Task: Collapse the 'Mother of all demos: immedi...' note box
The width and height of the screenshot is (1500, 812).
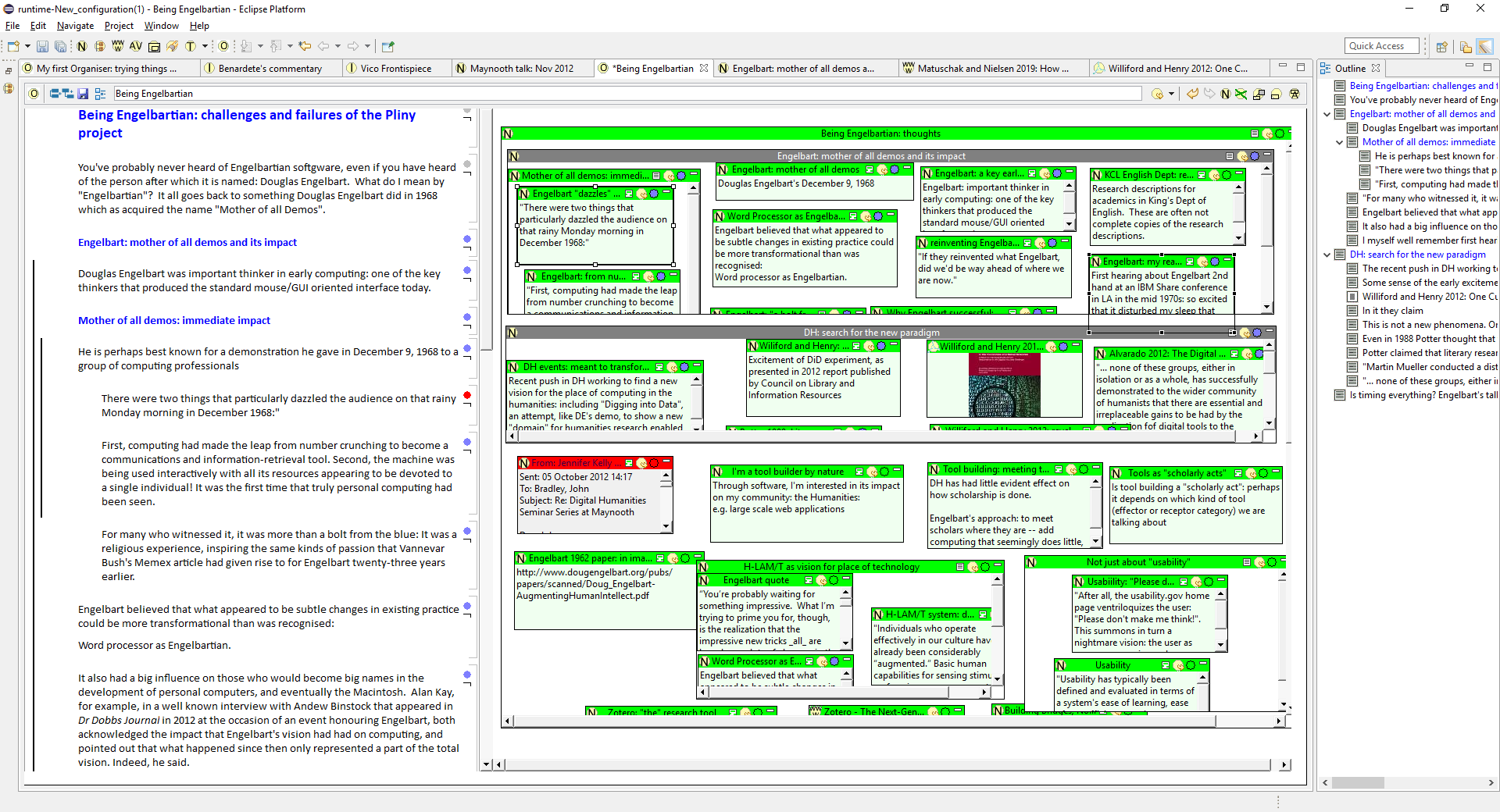Action: tap(694, 174)
